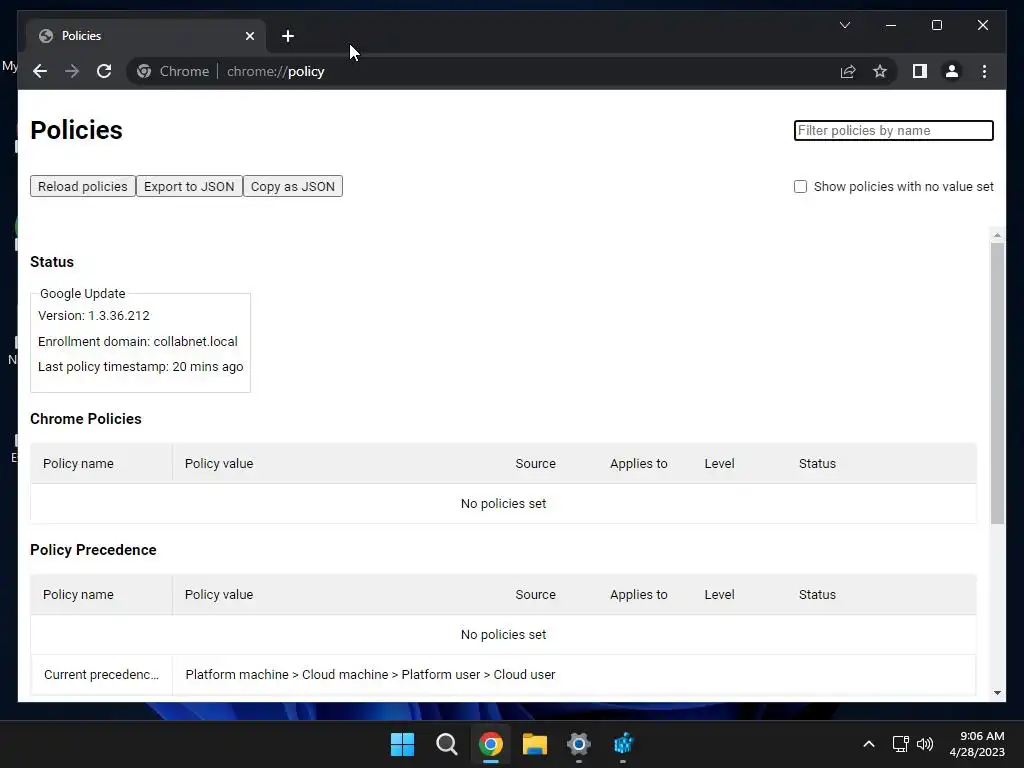Click the network tray icon
The height and width of the screenshot is (768, 1024).
(x=901, y=744)
